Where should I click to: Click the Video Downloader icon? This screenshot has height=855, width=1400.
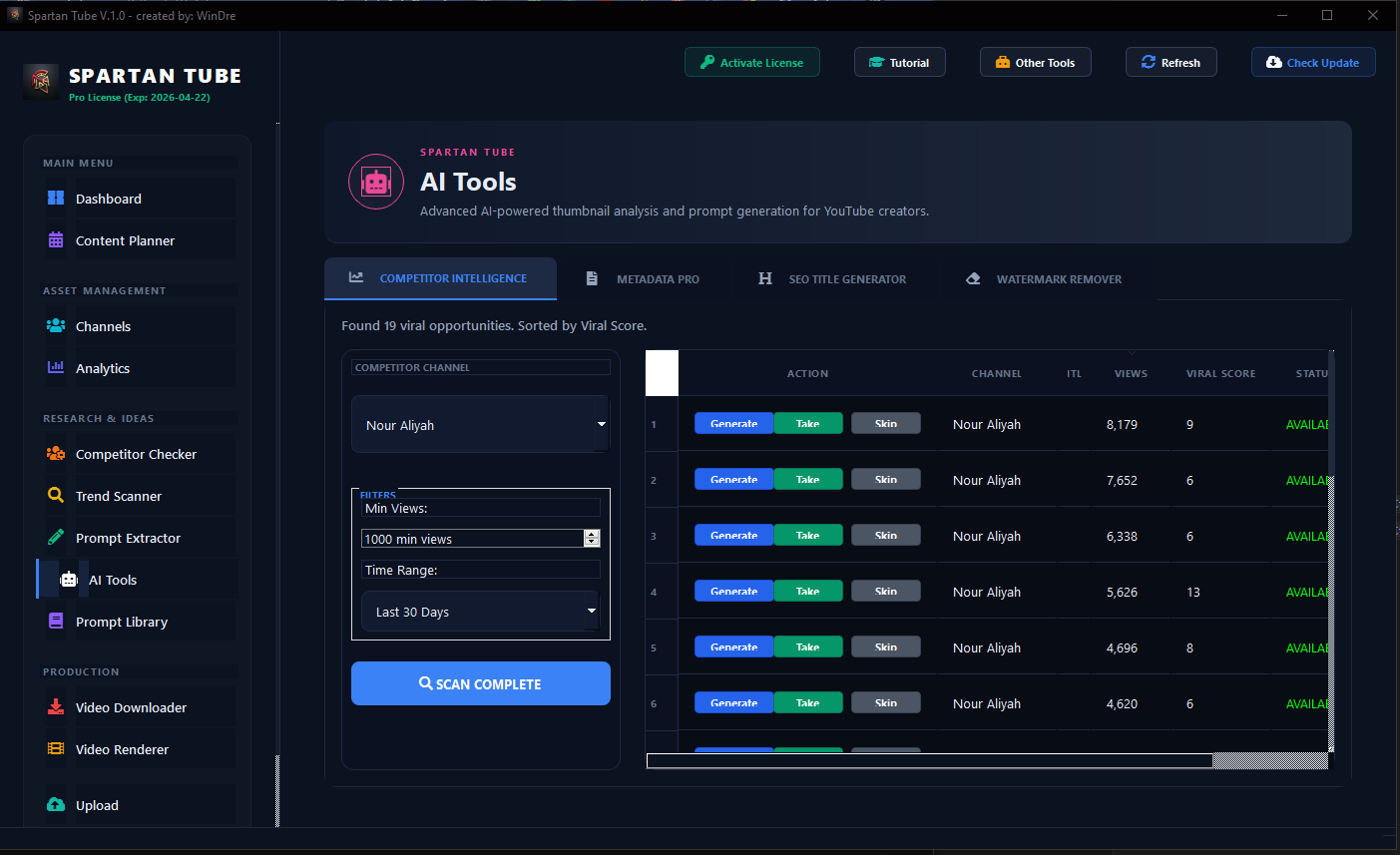(x=56, y=707)
